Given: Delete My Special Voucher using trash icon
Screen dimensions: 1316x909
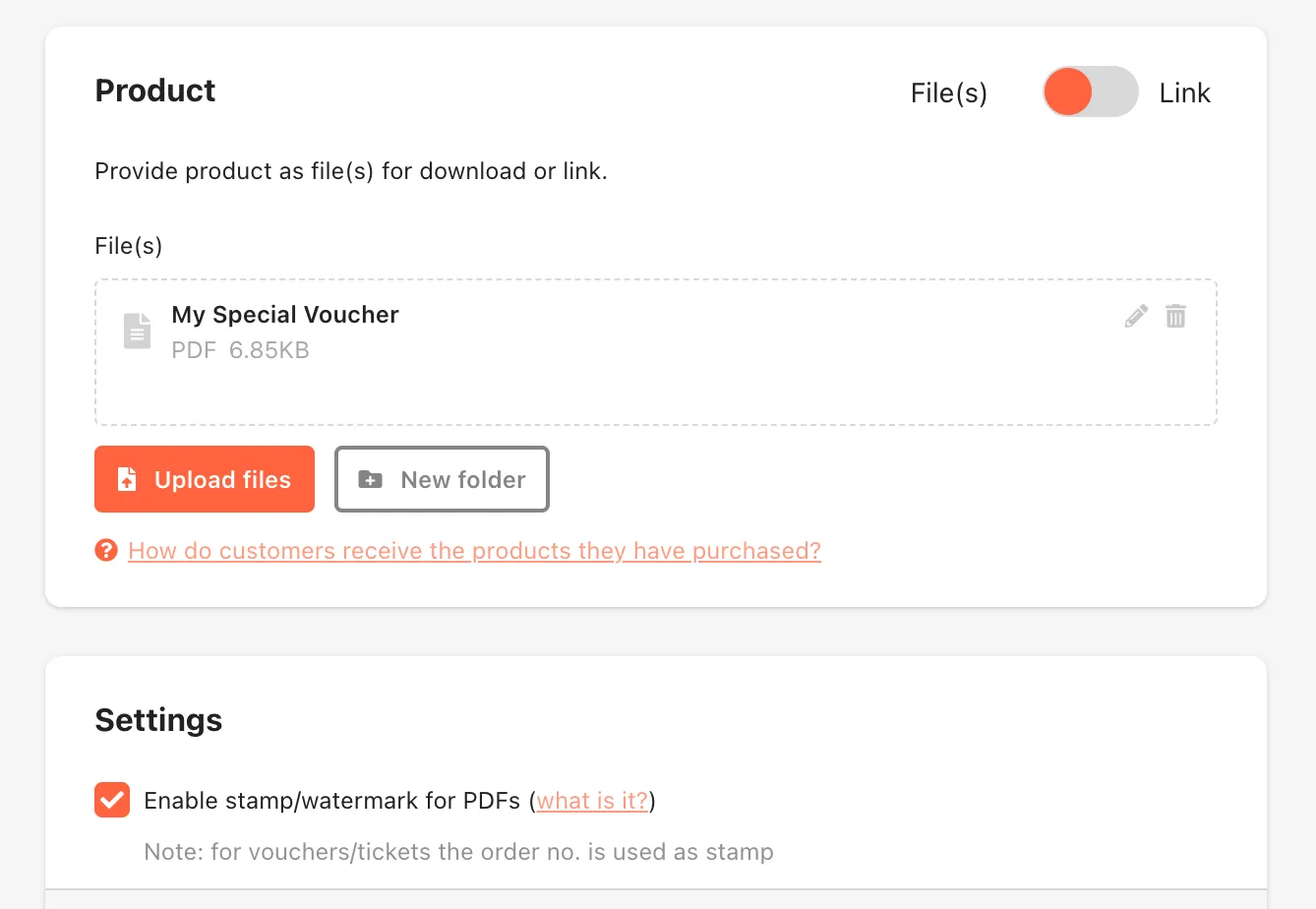Looking at the screenshot, I should click(1175, 316).
